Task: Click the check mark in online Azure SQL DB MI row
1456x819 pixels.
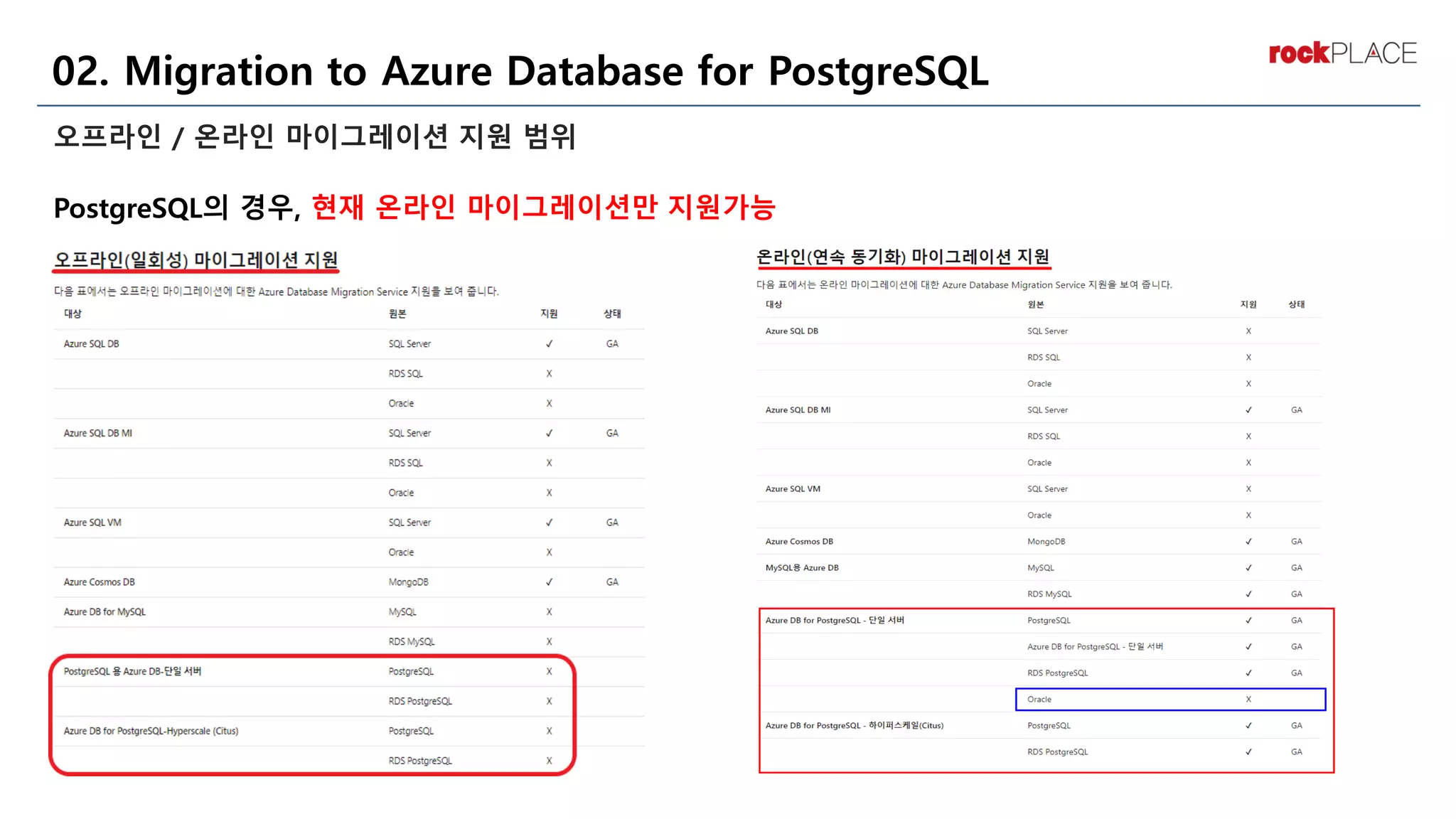Action: coord(1248,410)
